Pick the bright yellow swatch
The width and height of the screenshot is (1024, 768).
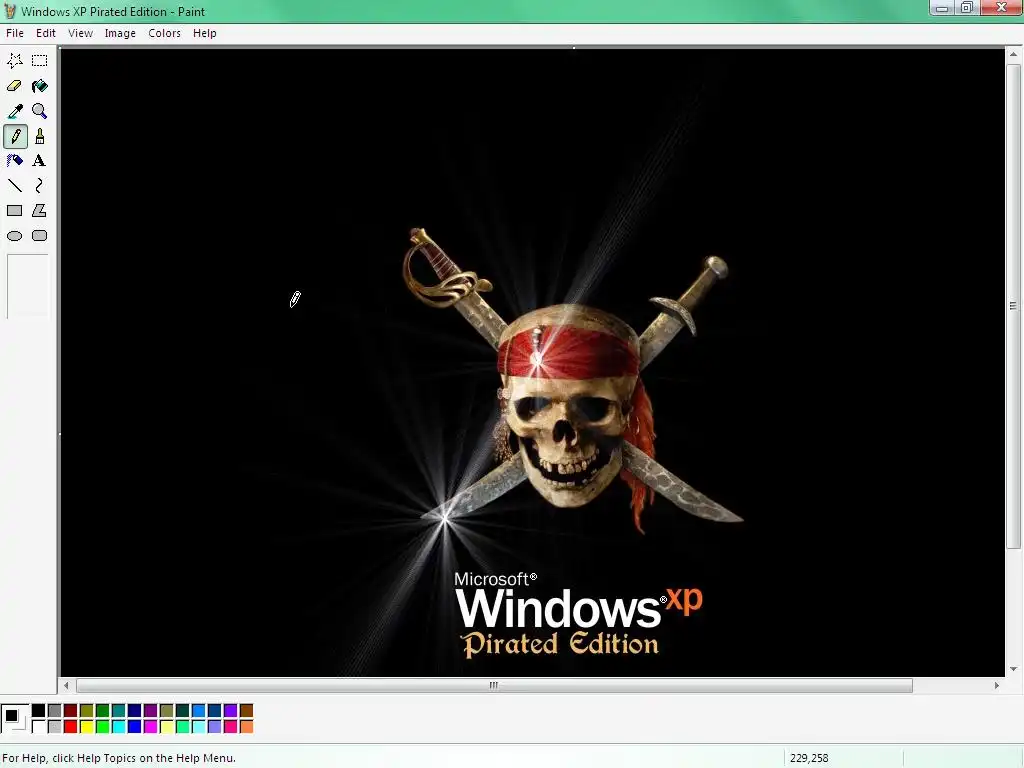click(87, 726)
